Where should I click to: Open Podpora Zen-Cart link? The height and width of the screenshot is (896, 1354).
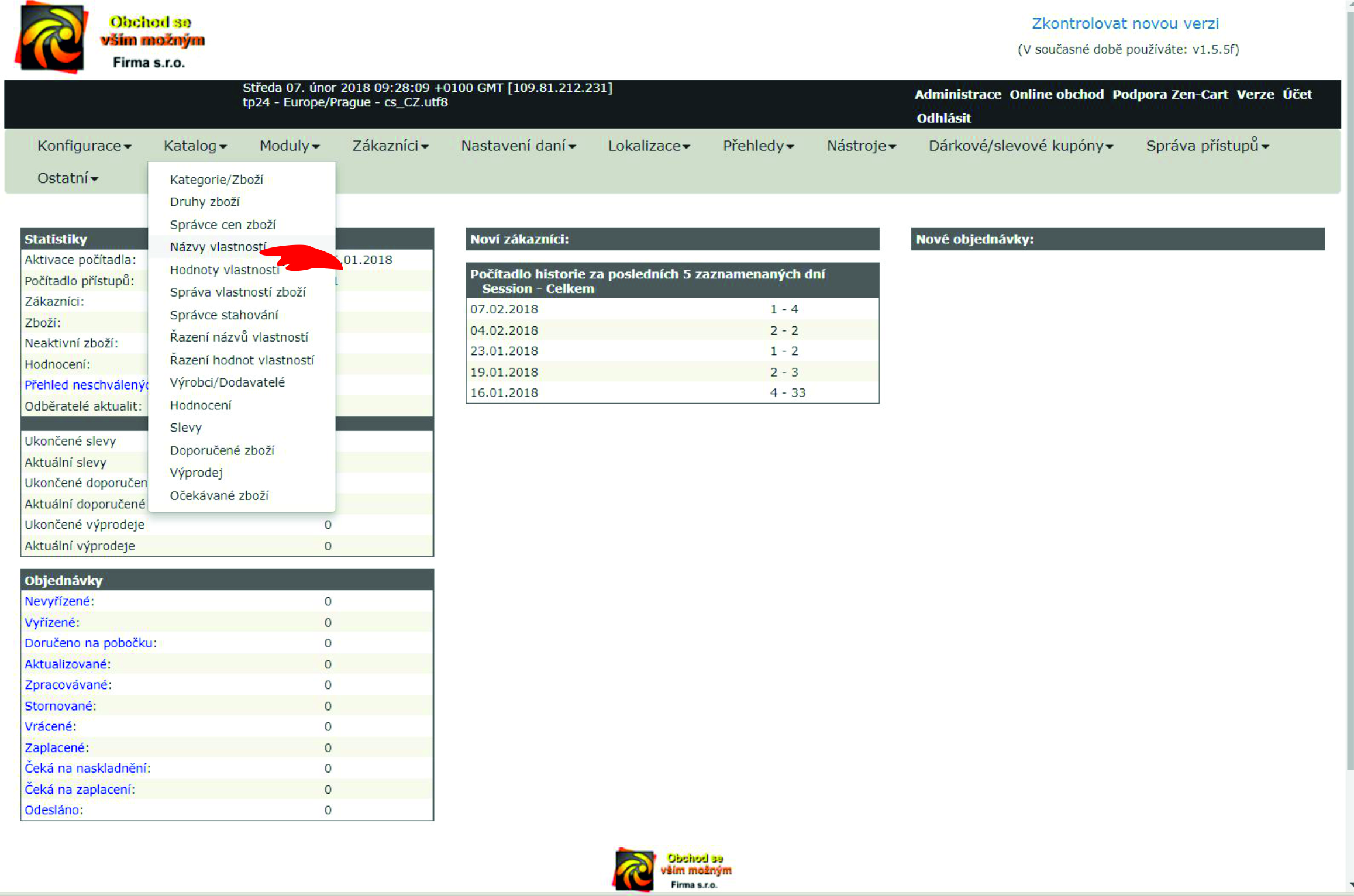tap(1170, 94)
